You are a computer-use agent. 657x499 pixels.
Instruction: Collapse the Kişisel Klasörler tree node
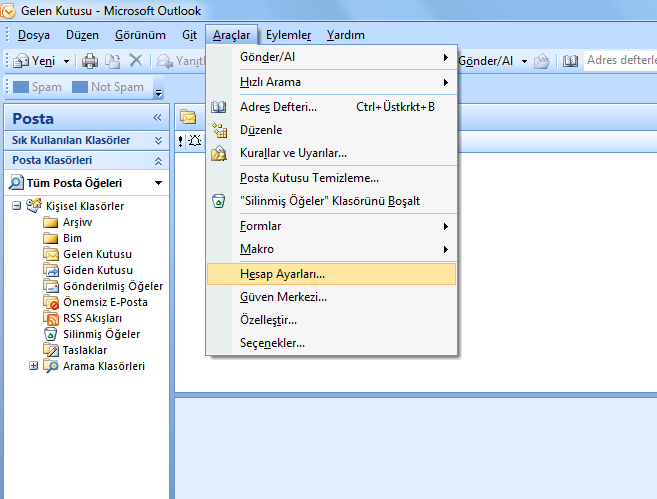(x=17, y=206)
